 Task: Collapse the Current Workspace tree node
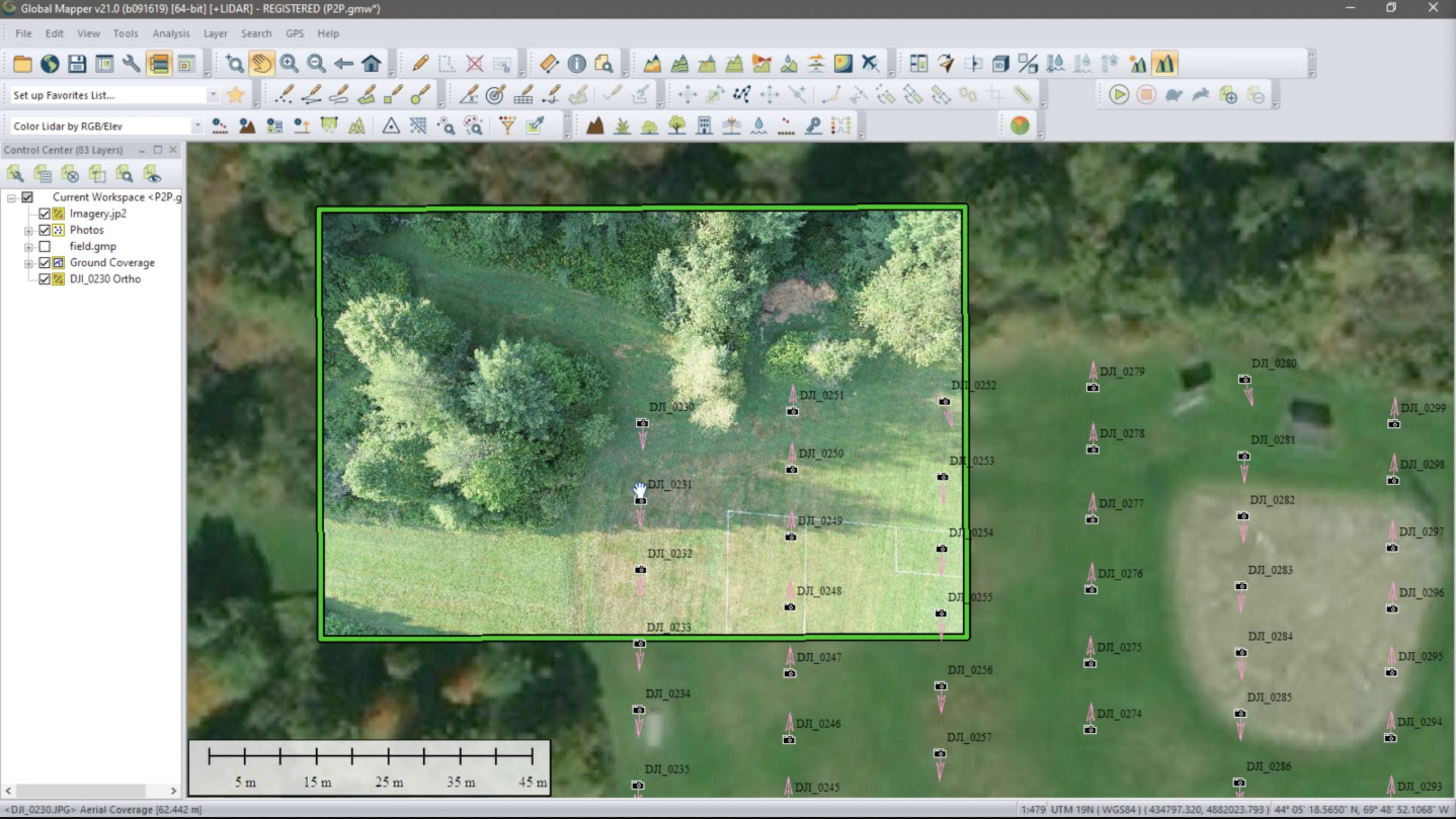(11, 198)
